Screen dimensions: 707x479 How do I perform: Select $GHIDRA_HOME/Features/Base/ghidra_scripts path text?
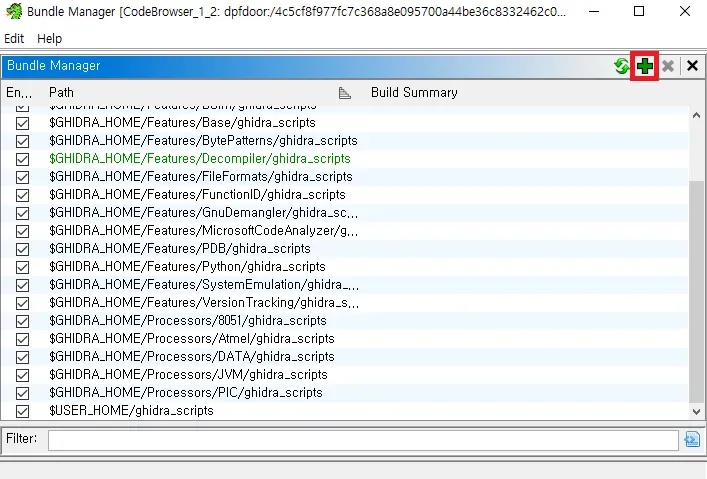tap(182, 123)
